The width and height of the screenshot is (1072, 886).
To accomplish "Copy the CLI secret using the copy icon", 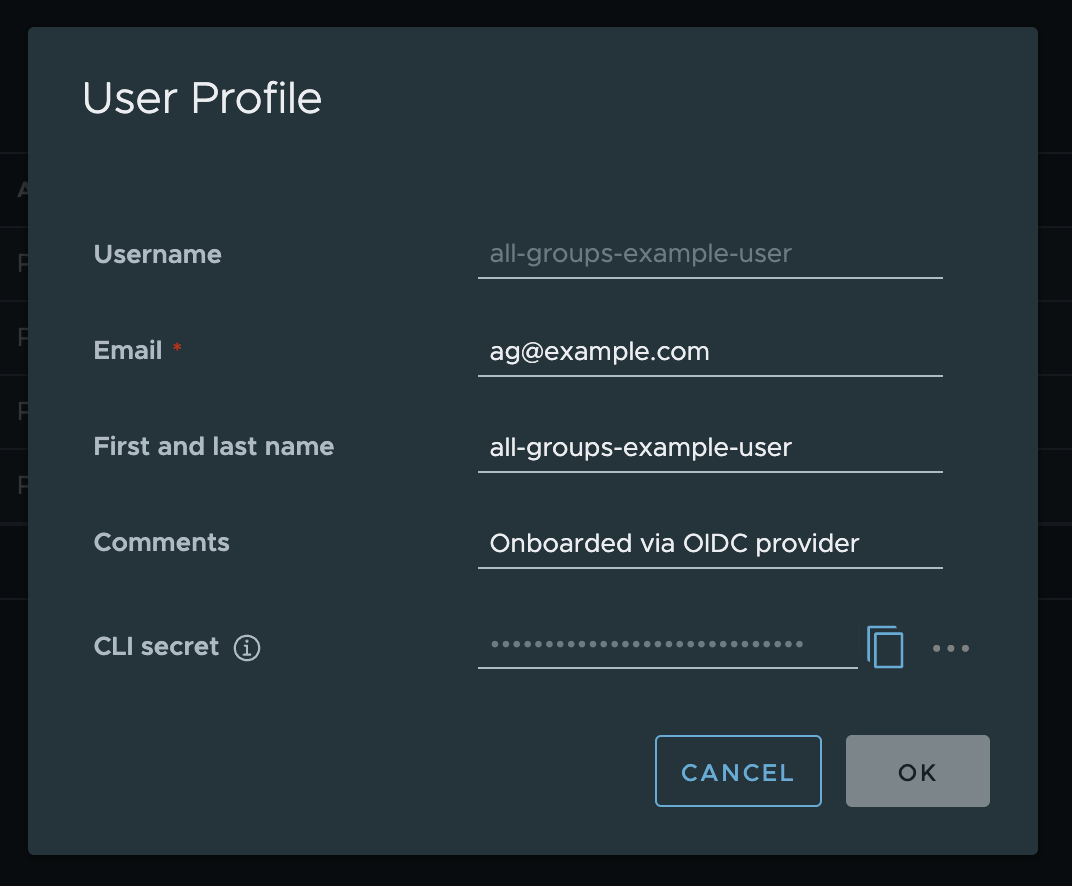I will click(x=885, y=647).
